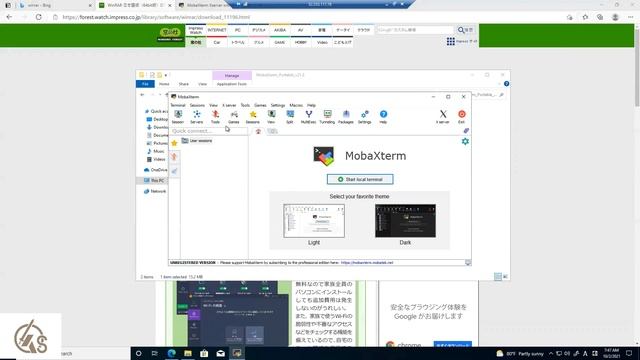
Task: Open Microsoft Edge from the taskbar
Action: coord(171,353)
